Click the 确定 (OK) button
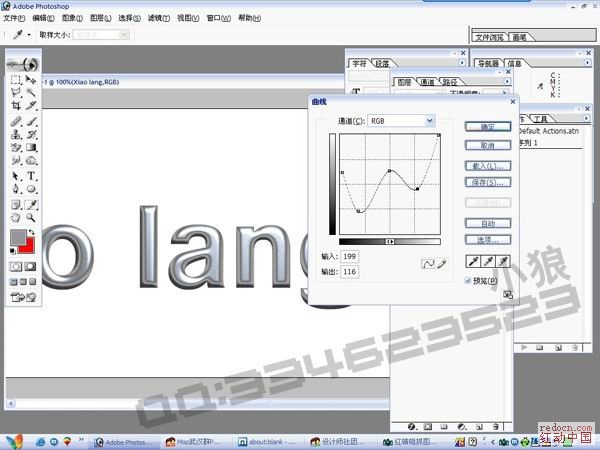The width and height of the screenshot is (600, 450). point(488,127)
